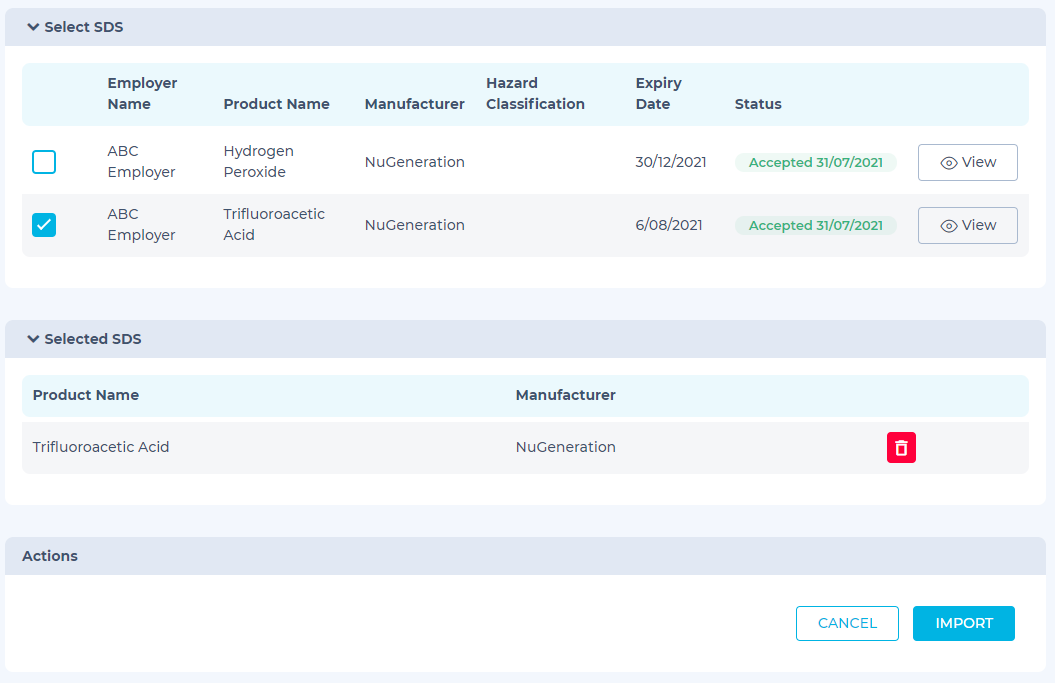Click eye icon in Hydrogen Peroxide View button
1055x683 pixels.
tap(949, 163)
